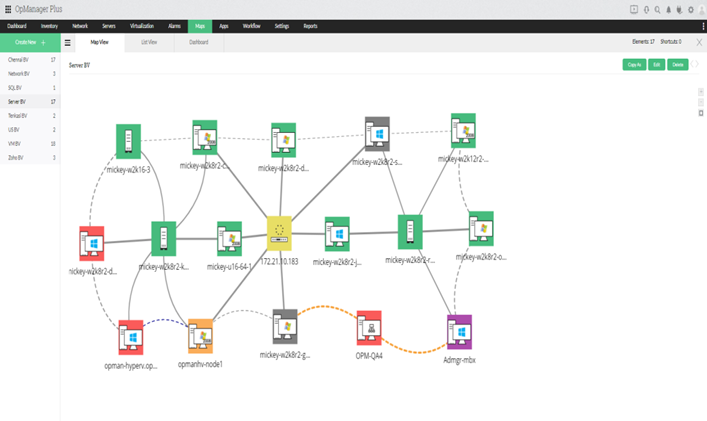
Task: Open the vertical three-dot menu in nav bar
Action: coord(703,26)
